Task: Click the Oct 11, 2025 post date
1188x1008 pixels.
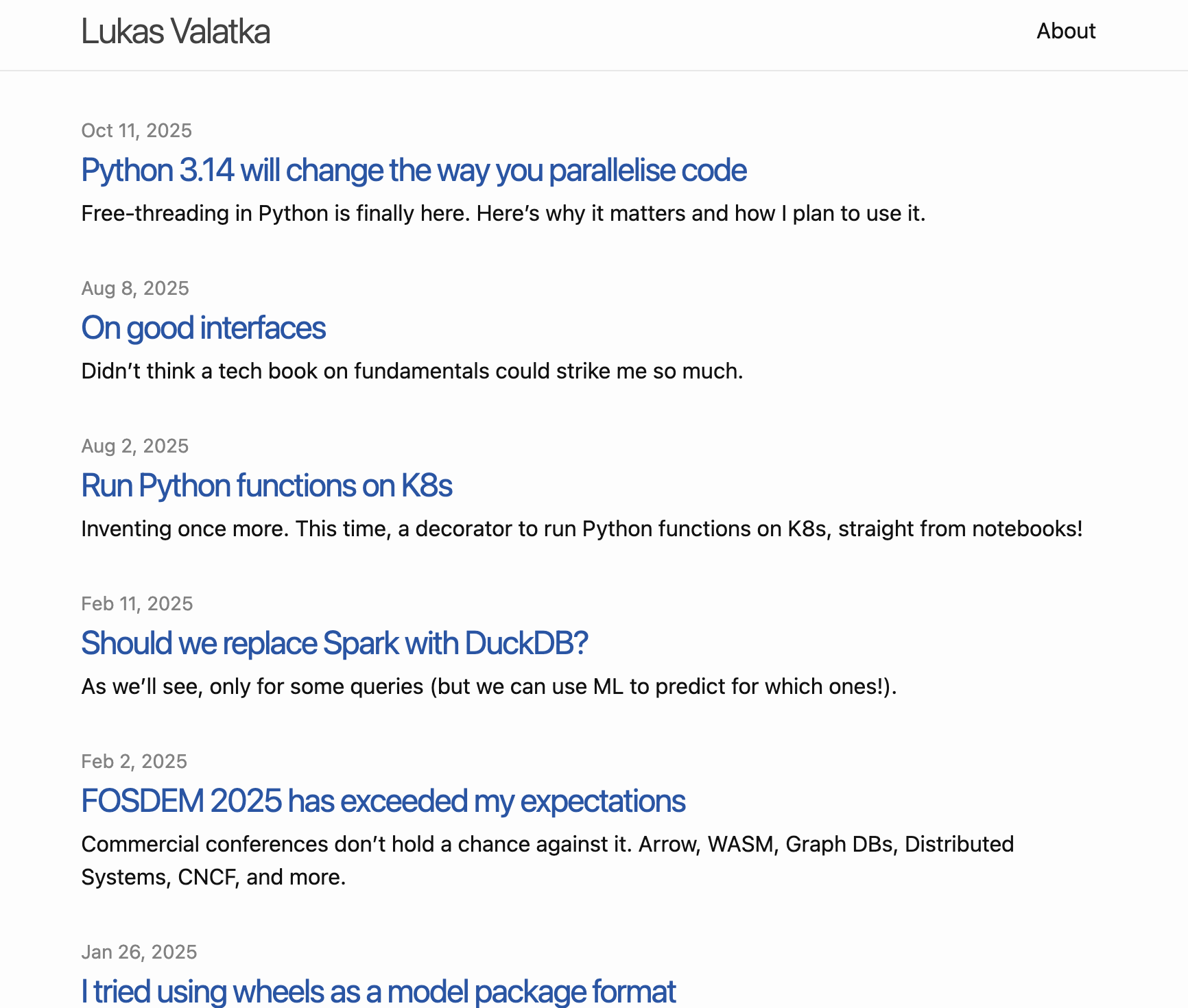Action: pos(136,130)
